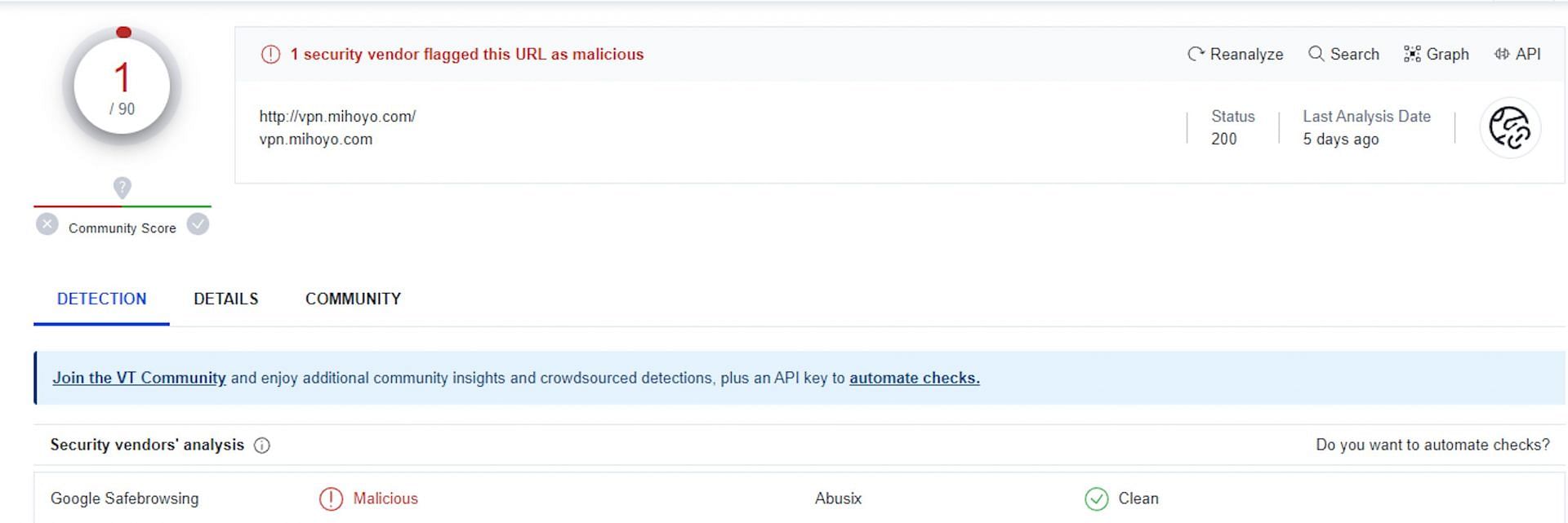Click the Status 200 value
Image resolution: width=1568 pixels, height=523 pixels.
(x=1223, y=139)
